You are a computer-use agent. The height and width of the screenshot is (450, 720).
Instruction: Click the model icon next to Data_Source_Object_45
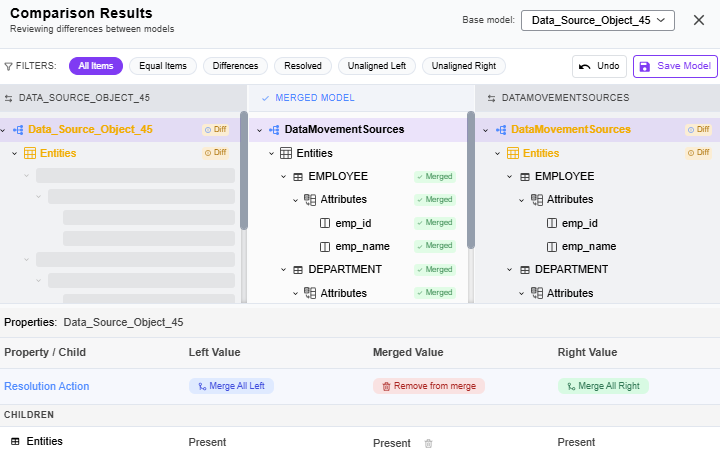[18, 130]
